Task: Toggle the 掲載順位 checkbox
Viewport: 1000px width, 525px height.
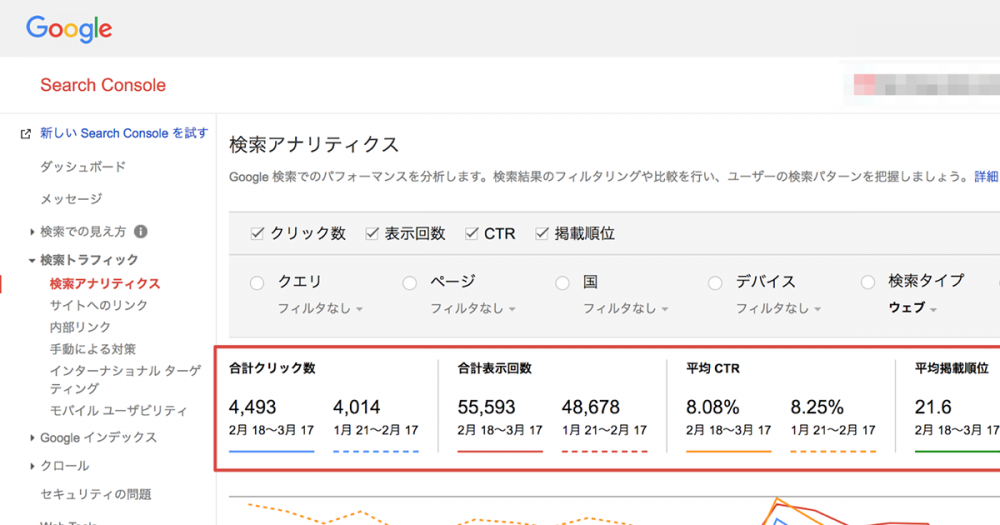Action: 541,233
